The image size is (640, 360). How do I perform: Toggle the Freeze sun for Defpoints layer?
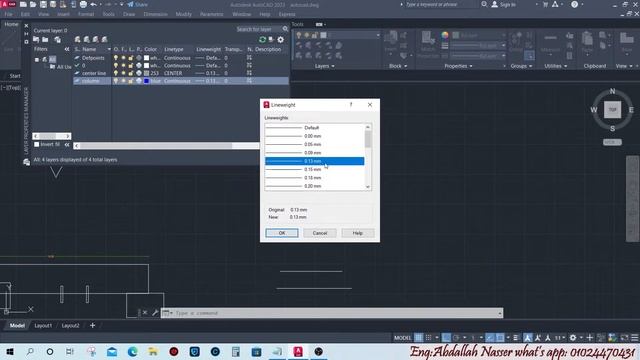pyautogui.click(x=123, y=58)
